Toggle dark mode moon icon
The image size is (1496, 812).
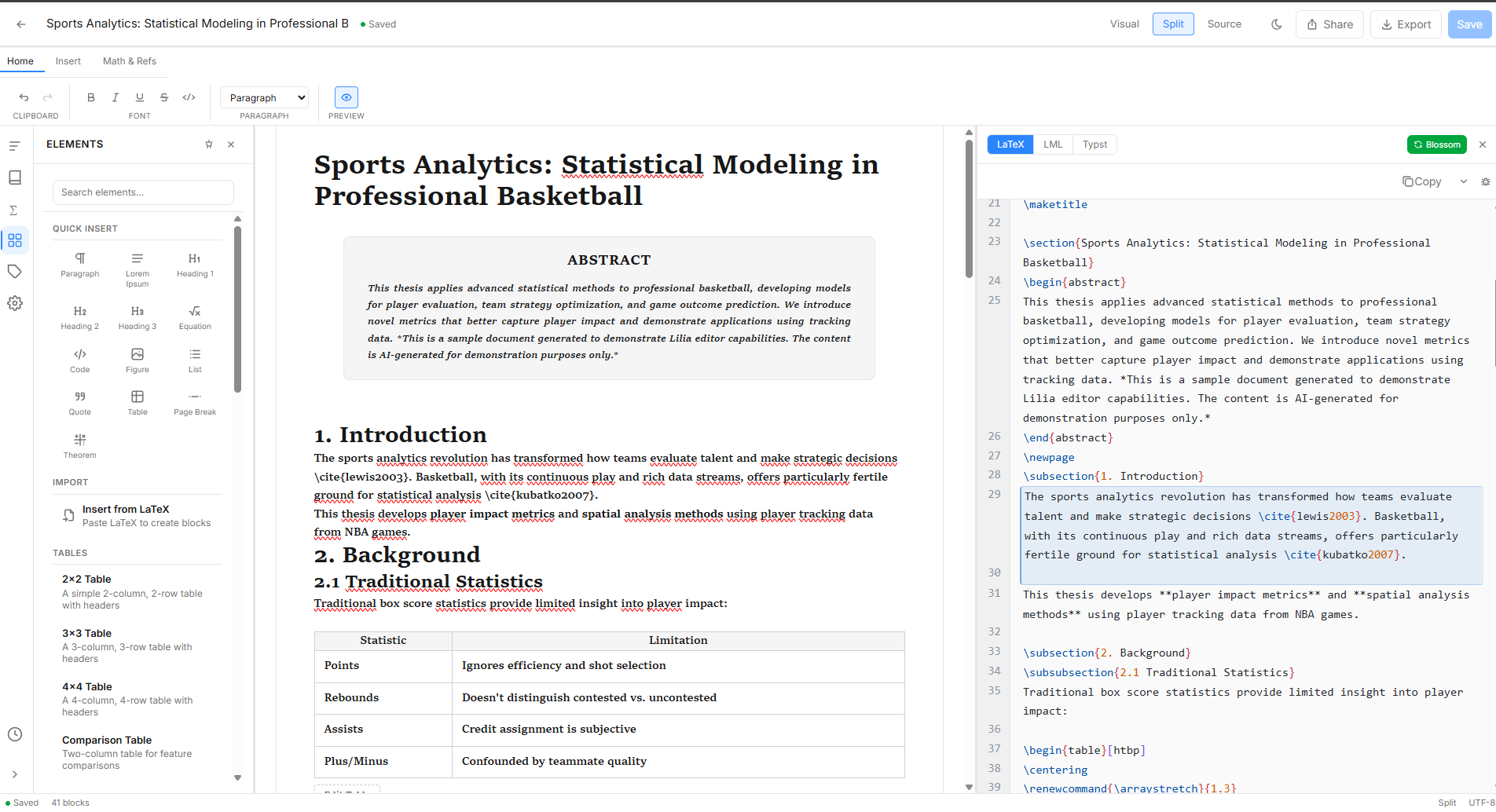[x=1277, y=24]
